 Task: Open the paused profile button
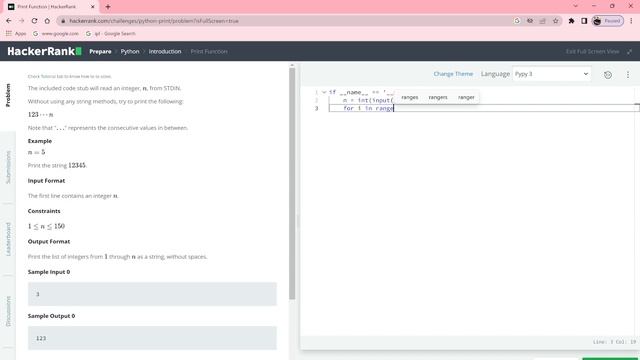(x=608, y=21)
